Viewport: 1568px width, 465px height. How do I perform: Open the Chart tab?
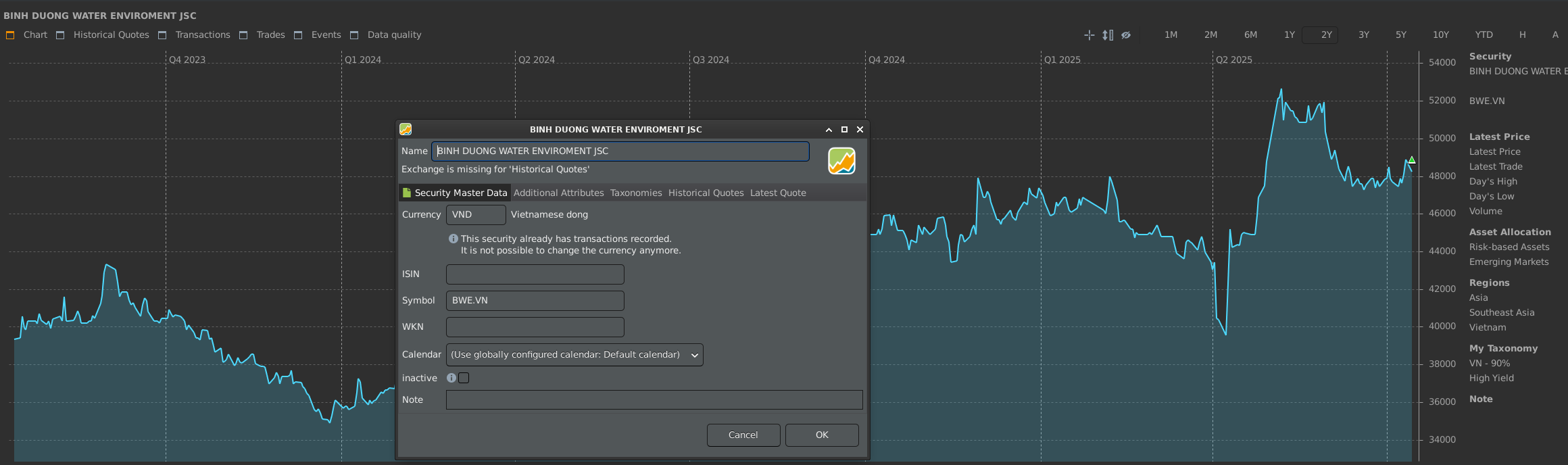tap(35, 34)
